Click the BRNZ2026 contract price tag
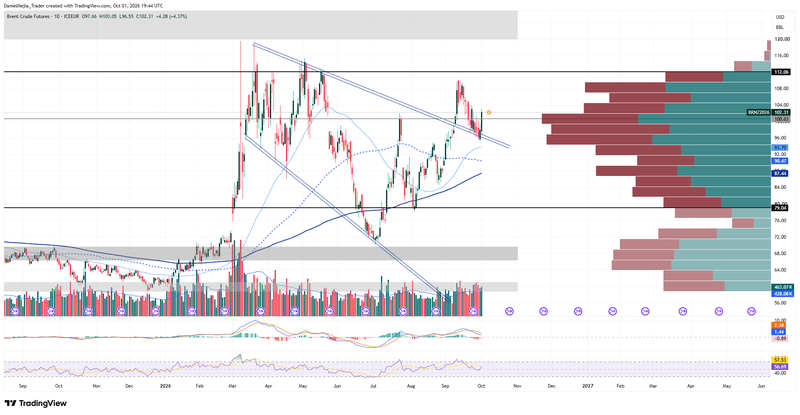 pos(759,112)
